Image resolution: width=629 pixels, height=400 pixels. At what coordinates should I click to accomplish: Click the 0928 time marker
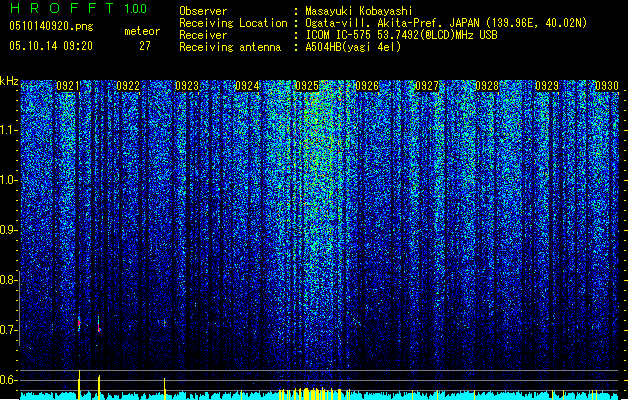tap(487, 86)
